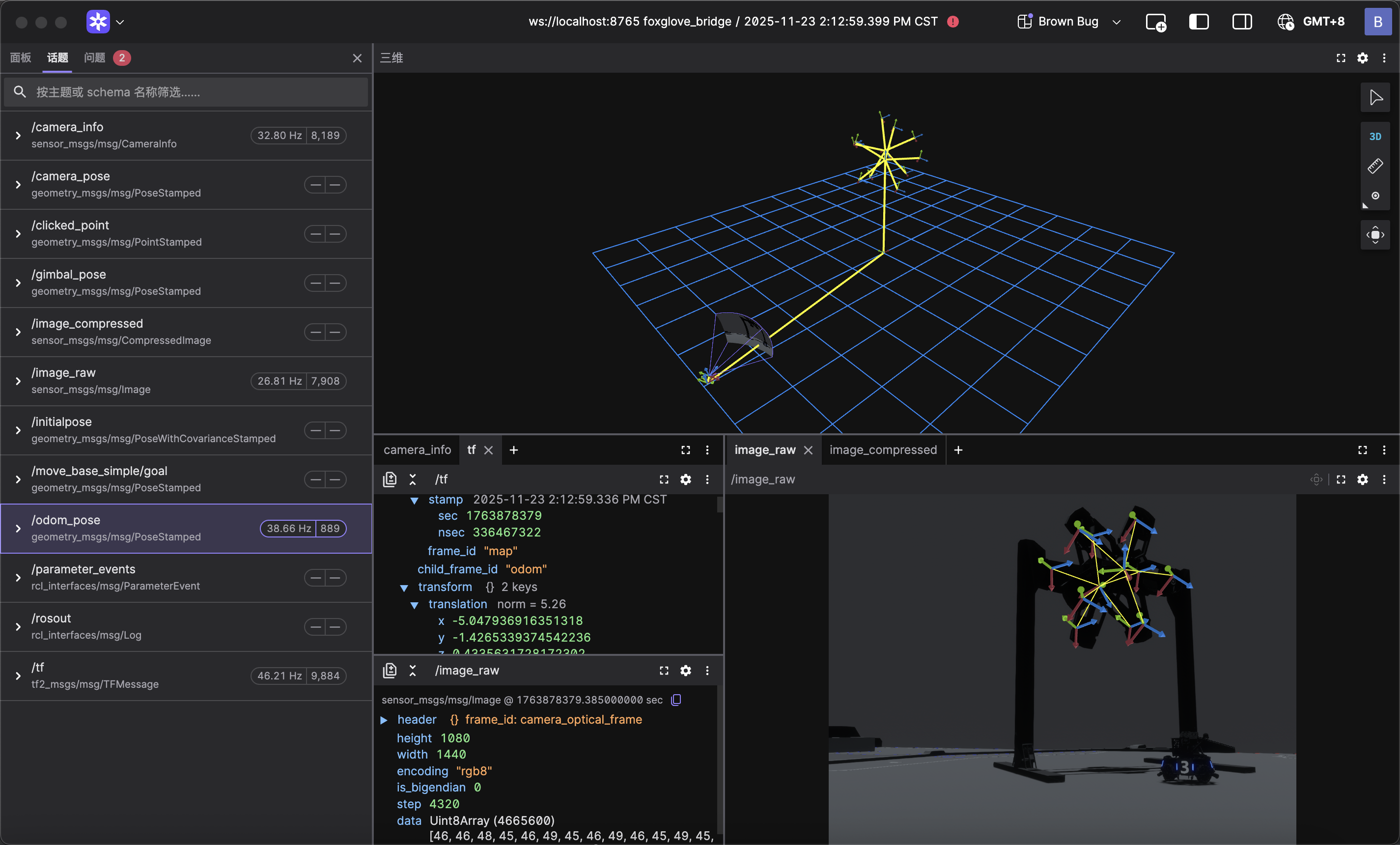Open more options for tf tab group
Image resolution: width=1400 pixels, height=845 pixels.
click(x=707, y=450)
